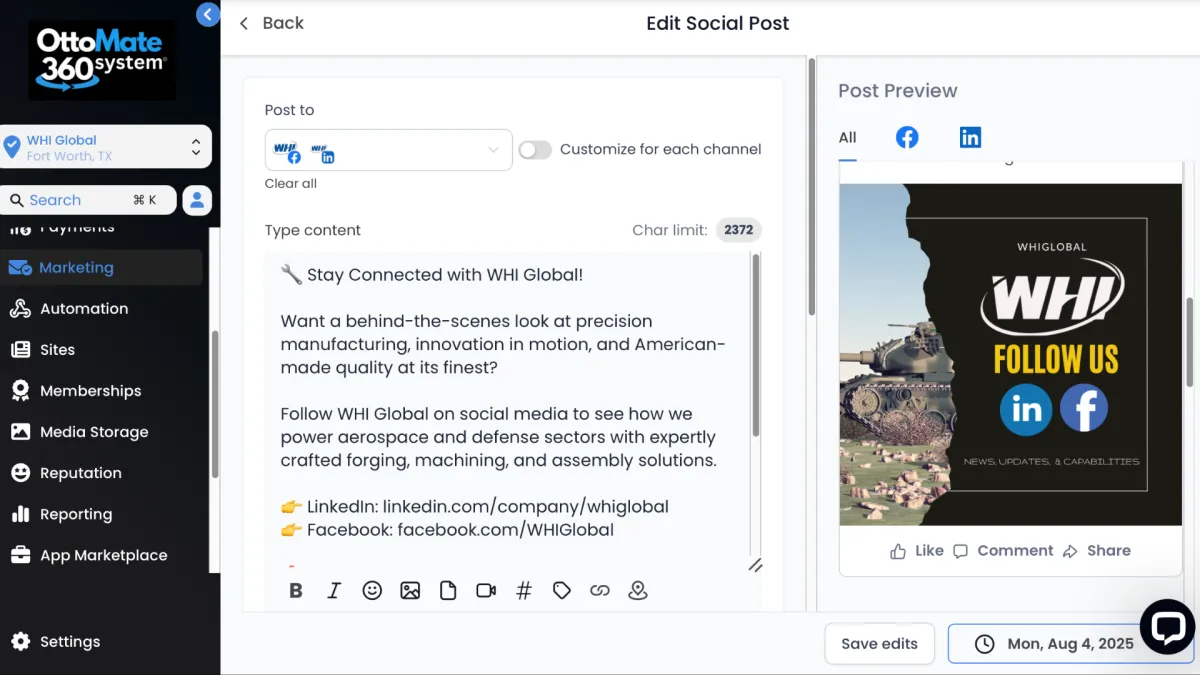Apply bold formatting
The image size is (1200, 675).
(x=296, y=591)
